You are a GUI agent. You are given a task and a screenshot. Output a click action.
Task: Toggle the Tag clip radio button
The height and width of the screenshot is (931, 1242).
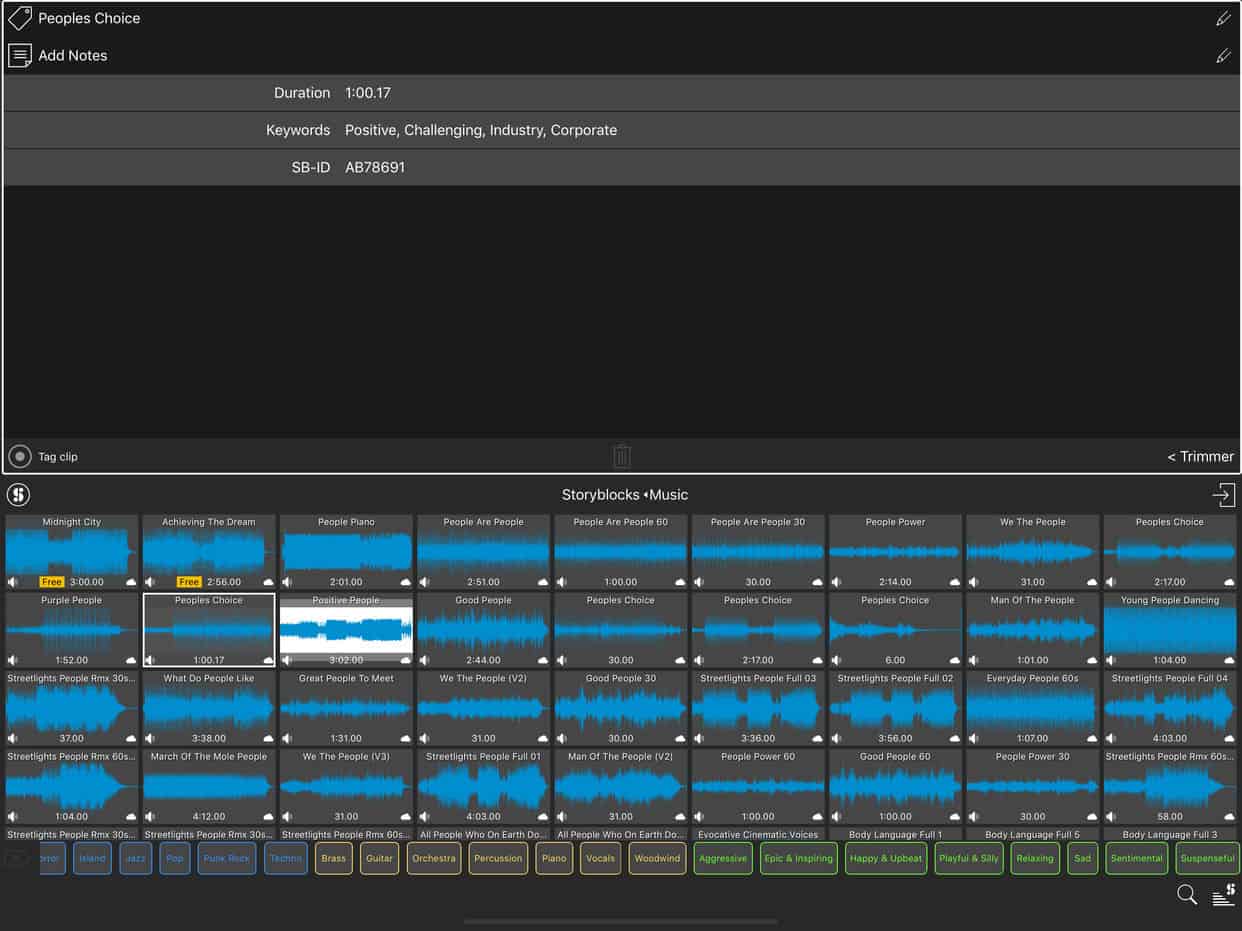(19, 456)
